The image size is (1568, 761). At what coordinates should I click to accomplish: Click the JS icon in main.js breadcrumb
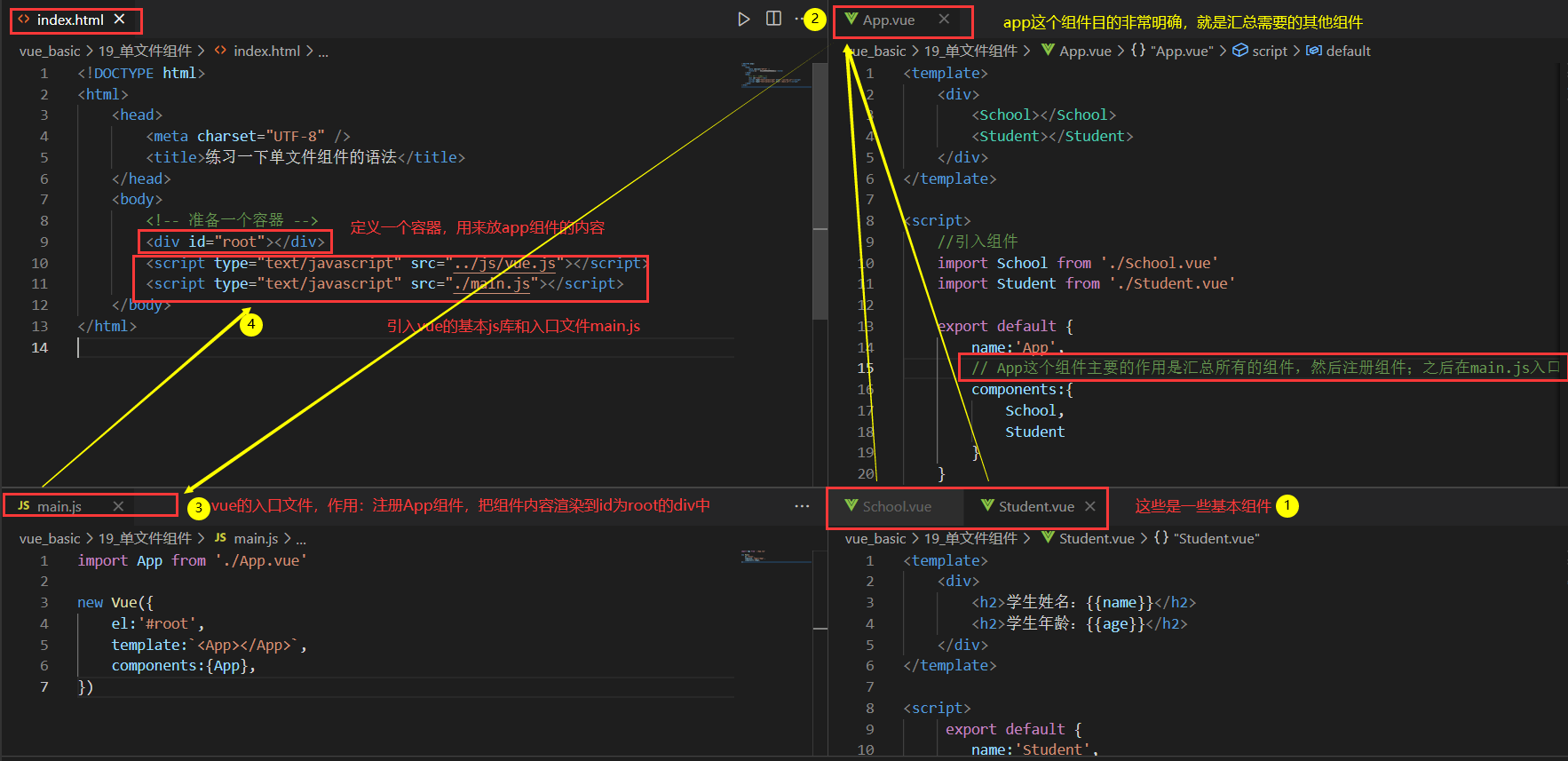[220, 538]
